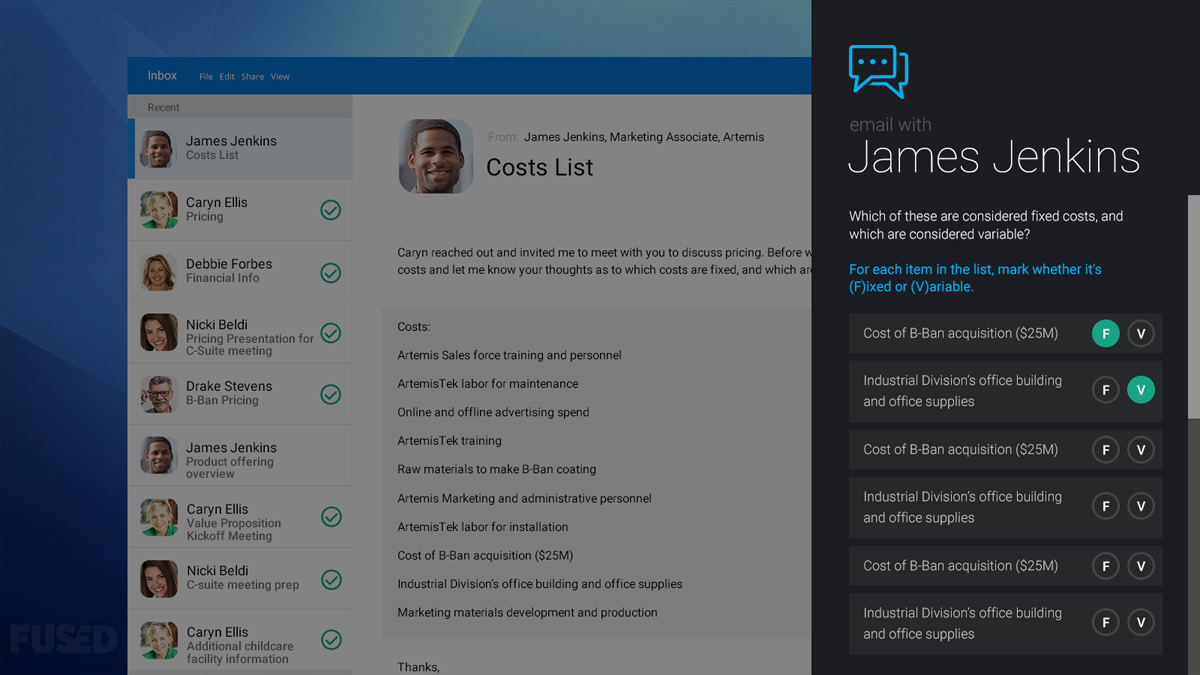Open James Jenkins Costs List email

240,149
